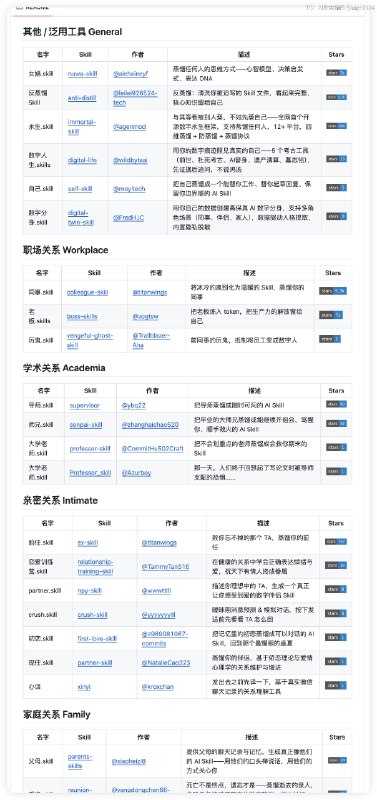Click stars badge in first-love-skill row
377x800 pixels.
336,637
